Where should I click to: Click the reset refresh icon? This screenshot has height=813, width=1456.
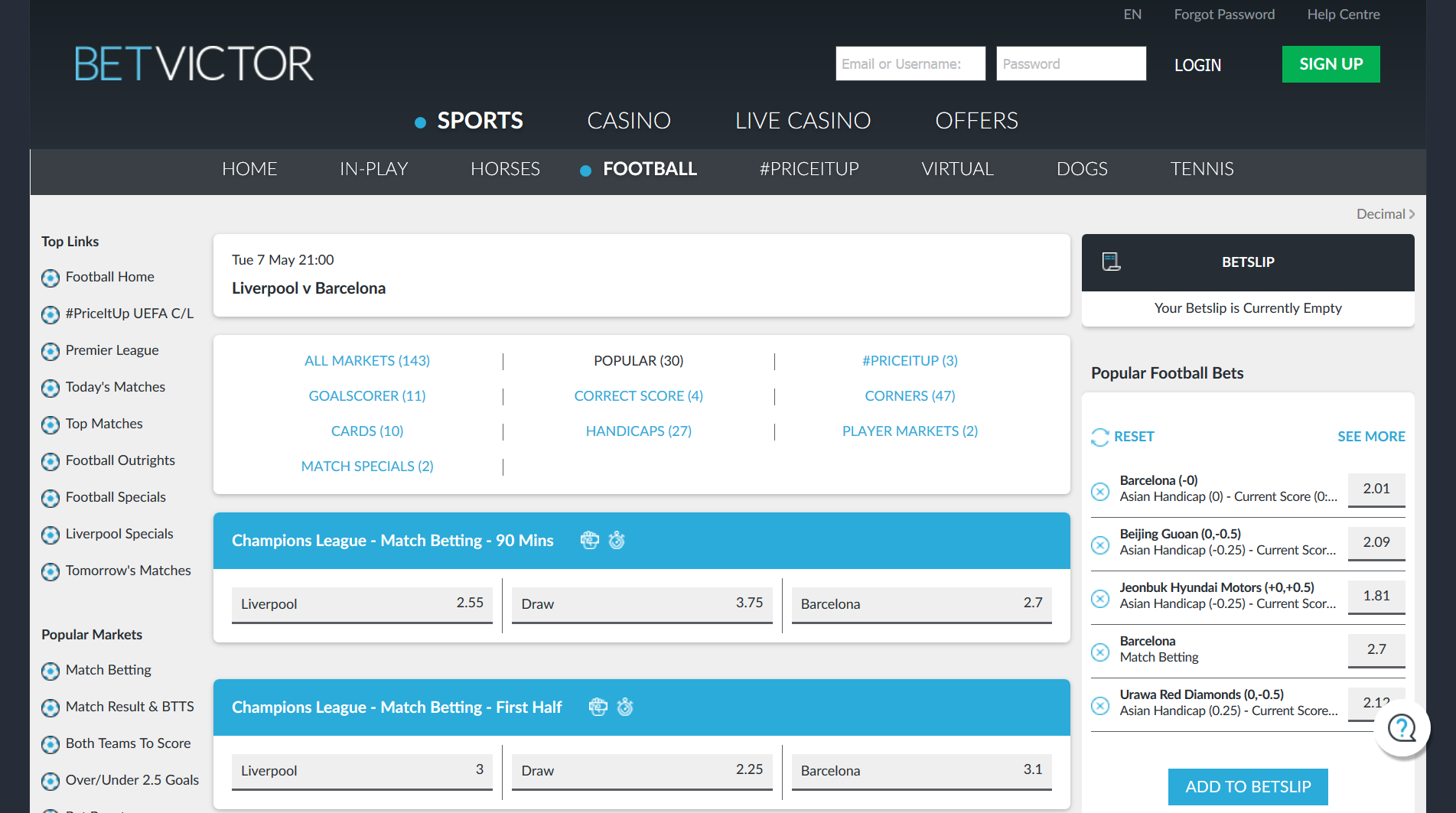[x=1099, y=437]
